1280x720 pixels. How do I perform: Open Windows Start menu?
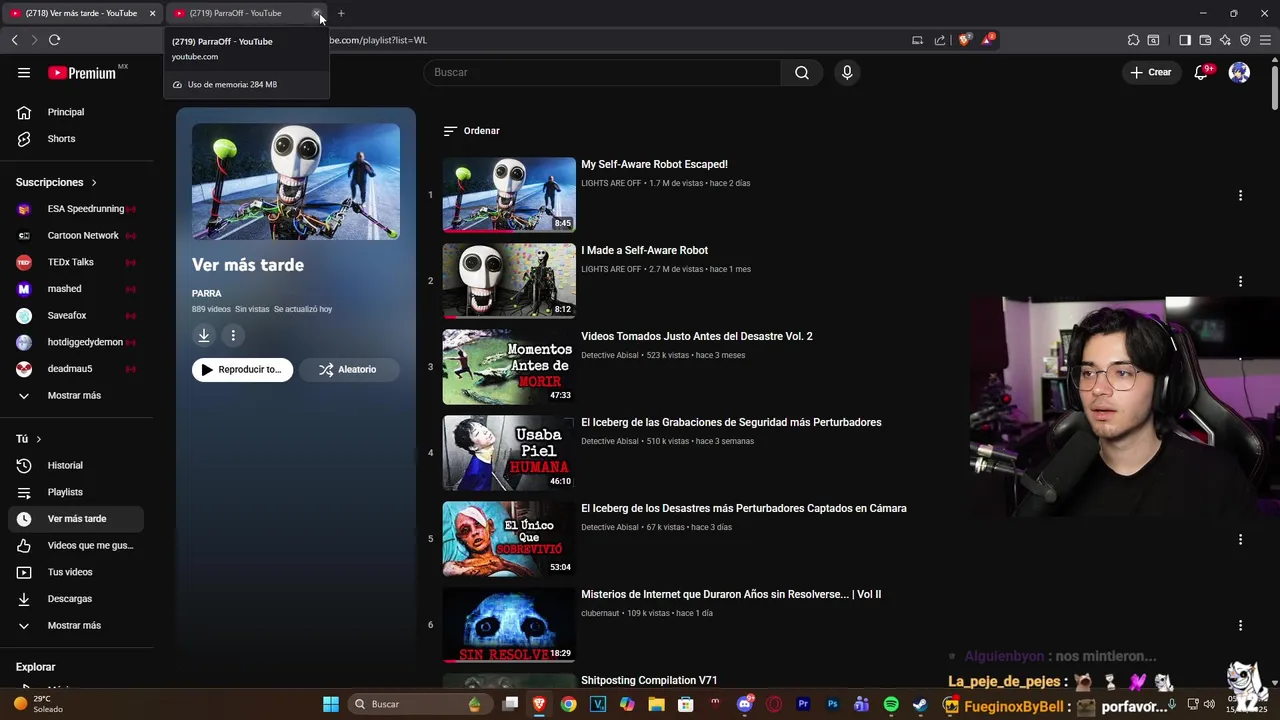pyautogui.click(x=330, y=704)
